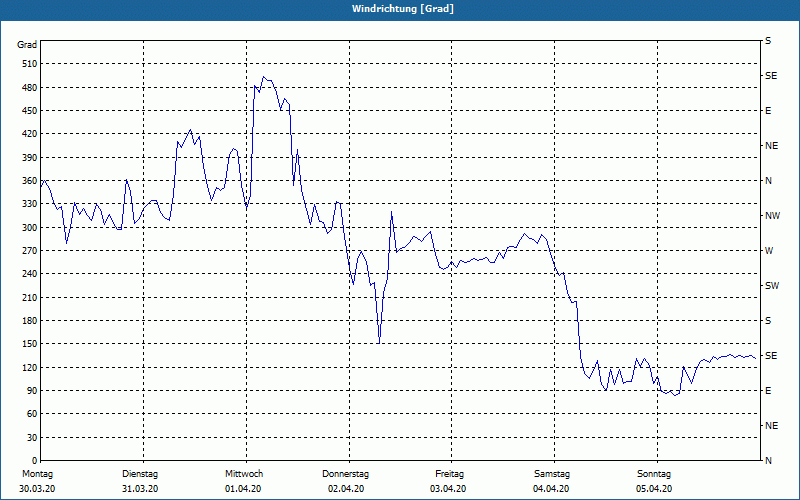800x500 pixels.
Task: Click the "Dienstag" weekday label
Action: [140, 474]
